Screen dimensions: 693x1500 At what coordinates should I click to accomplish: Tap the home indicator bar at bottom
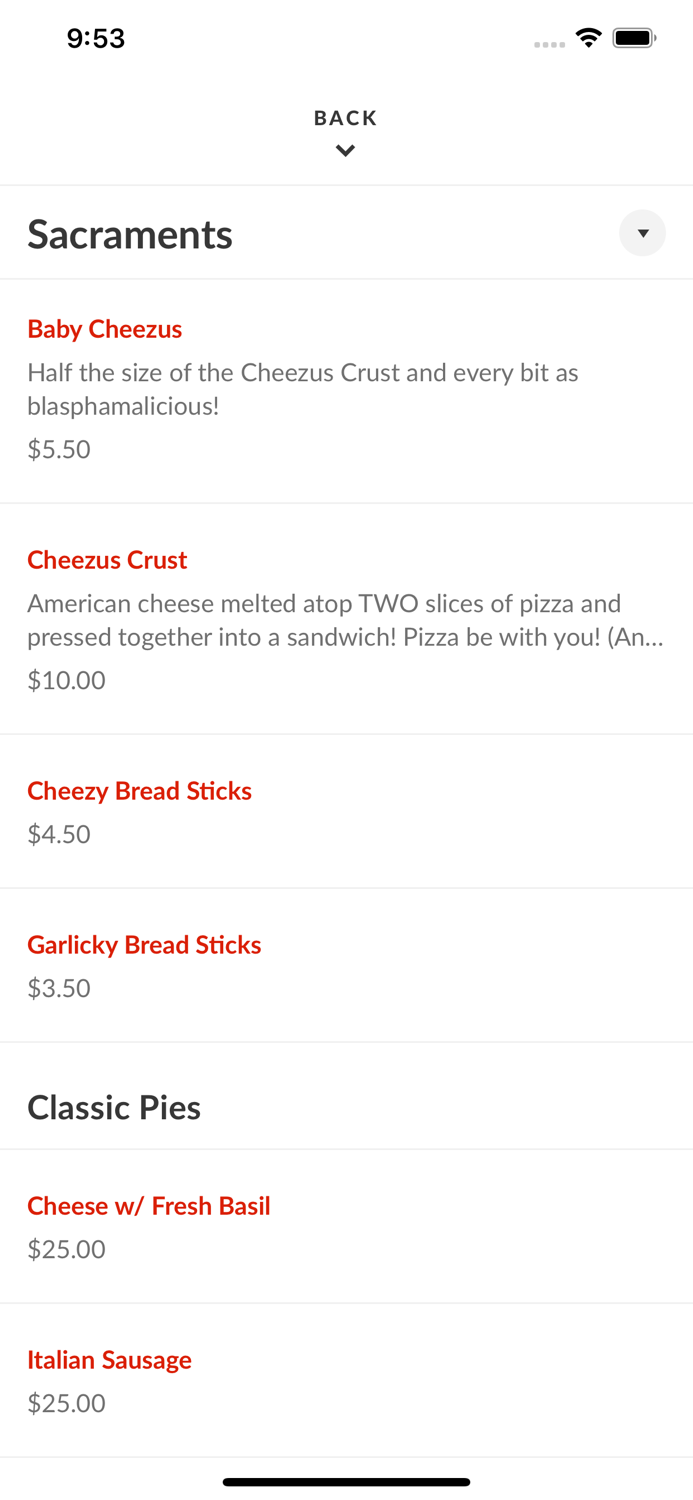(x=346, y=1482)
